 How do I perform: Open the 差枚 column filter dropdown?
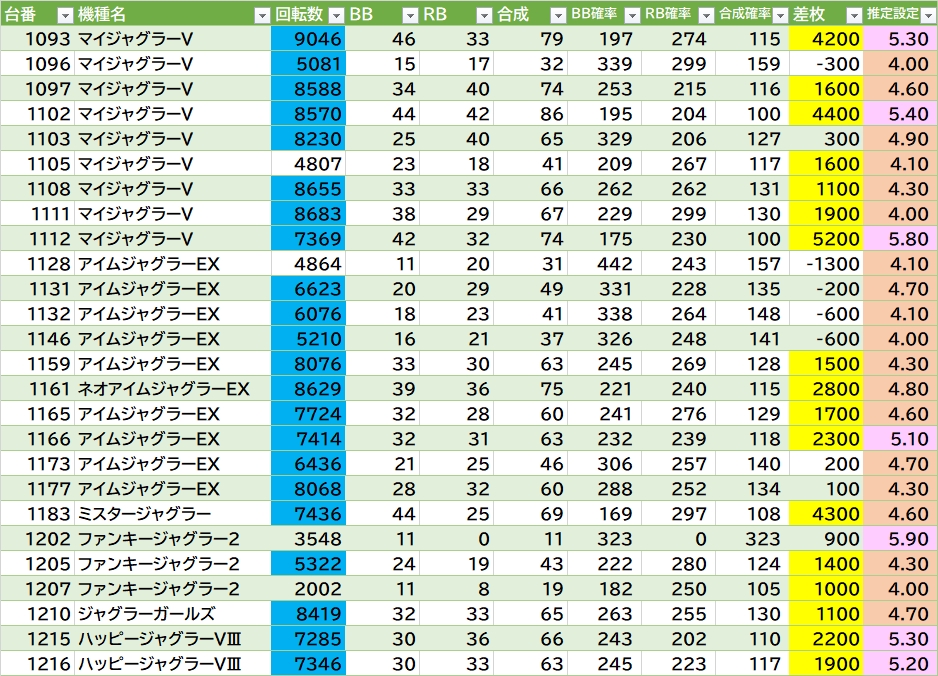point(854,16)
